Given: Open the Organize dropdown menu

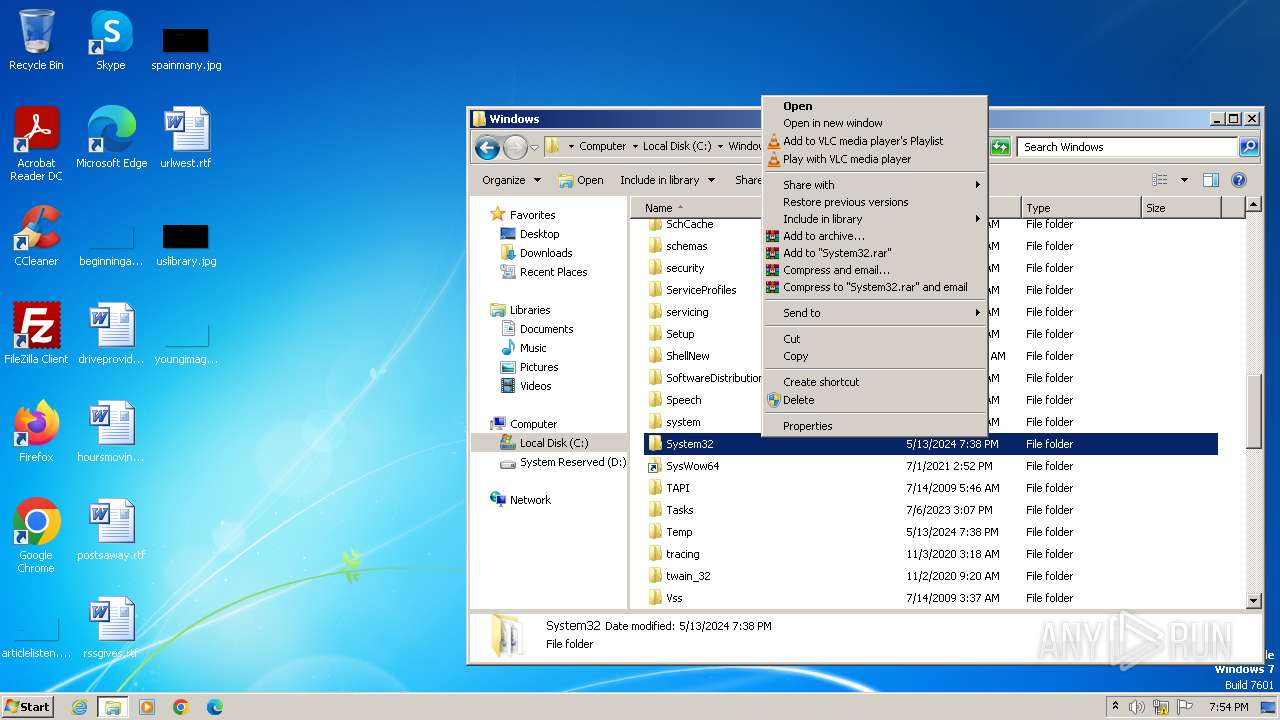Looking at the screenshot, I should (511, 180).
